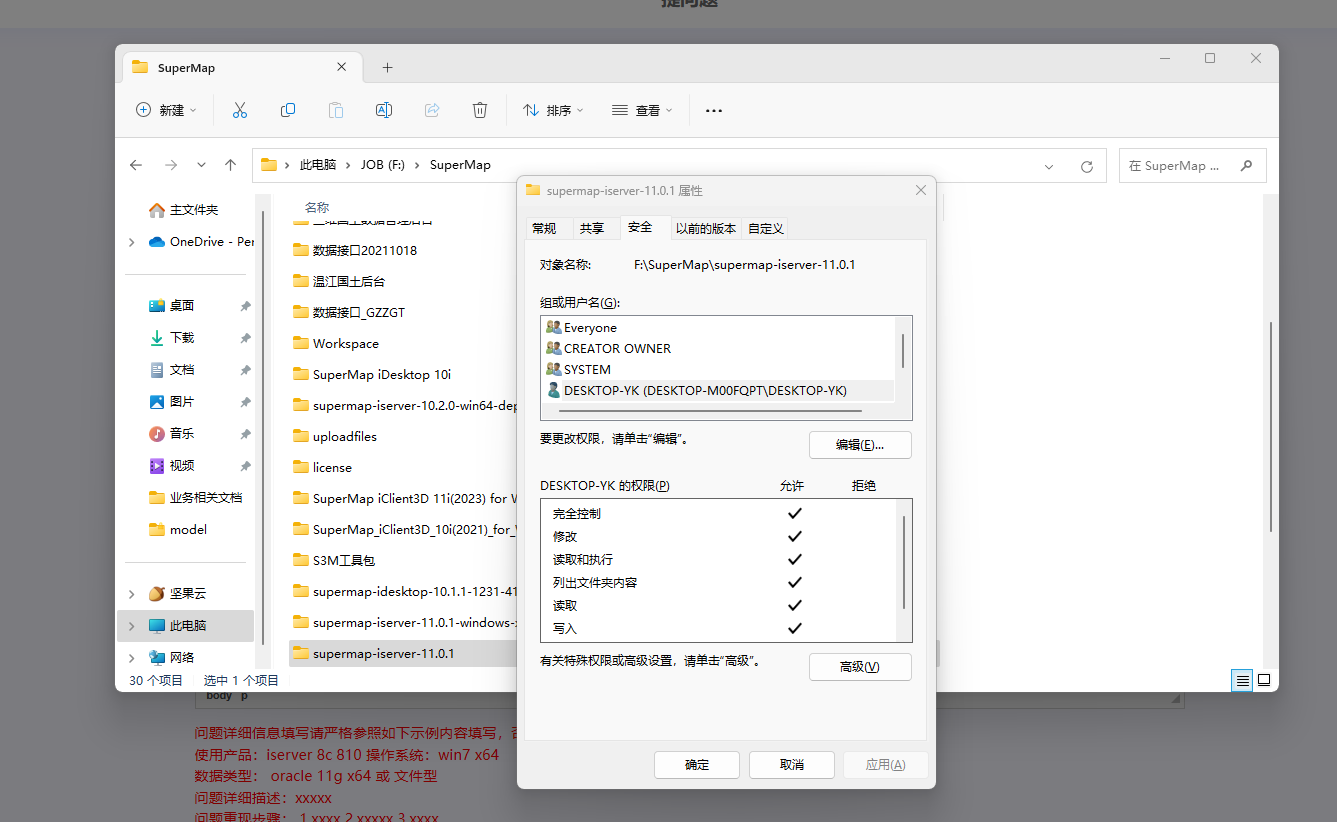Select CREATOR OWNER in the user list
The height and width of the screenshot is (822, 1337).
(x=719, y=349)
